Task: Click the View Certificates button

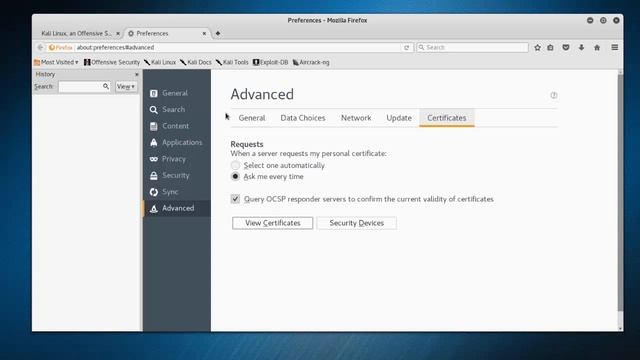Action: [x=273, y=223]
